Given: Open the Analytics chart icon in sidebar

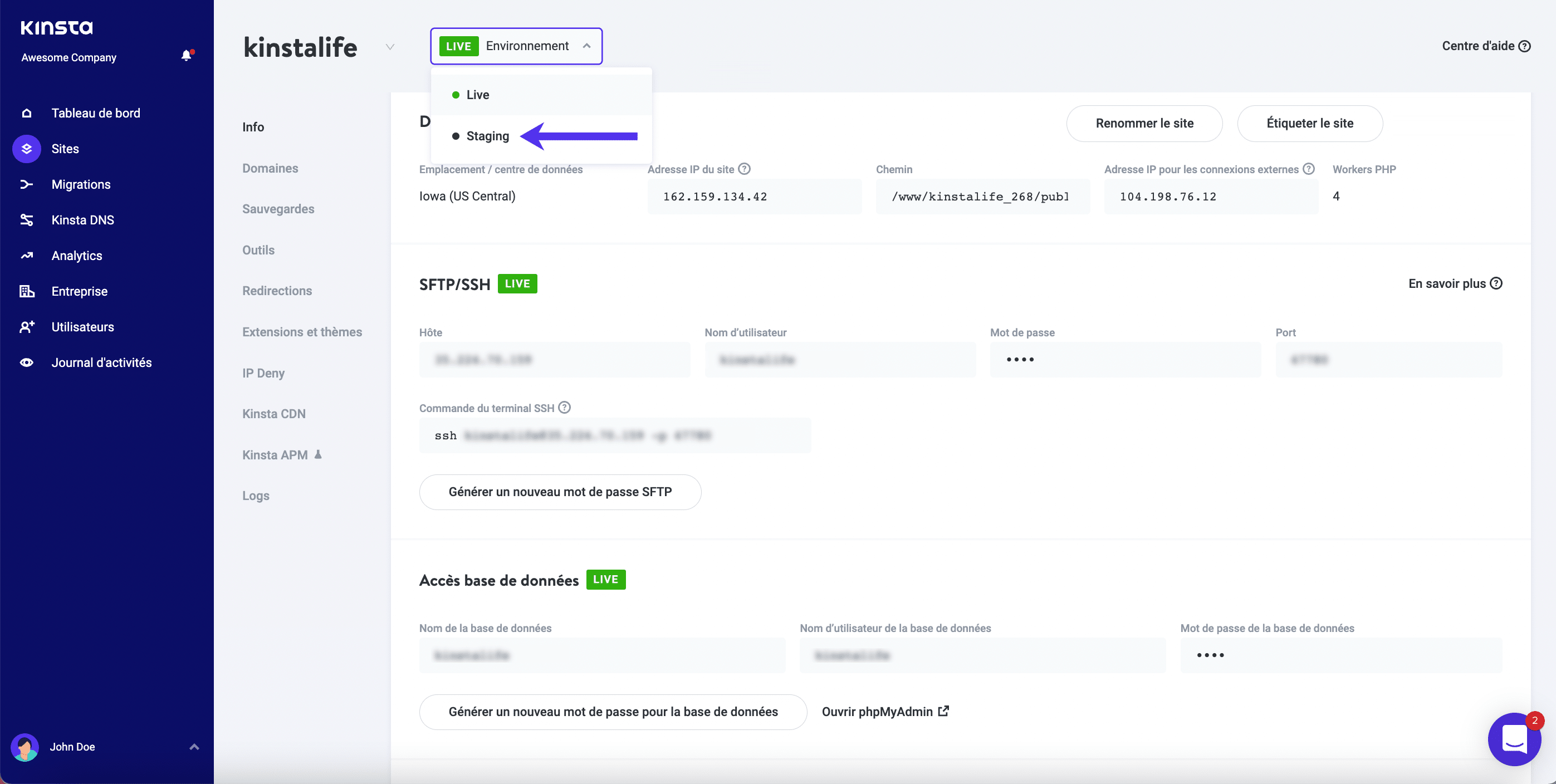Looking at the screenshot, I should (27, 256).
